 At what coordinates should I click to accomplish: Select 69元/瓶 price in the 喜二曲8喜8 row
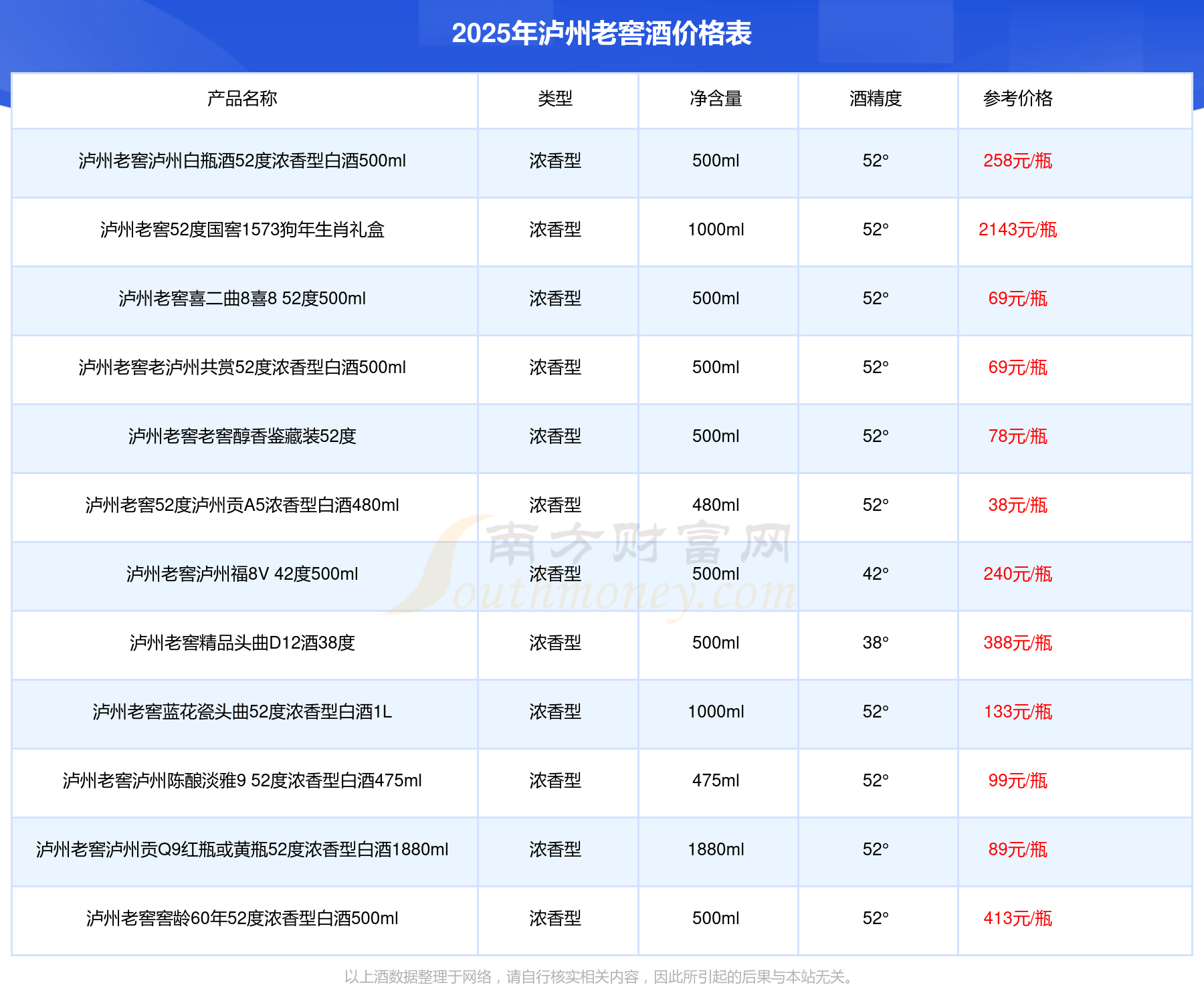click(x=1017, y=299)
